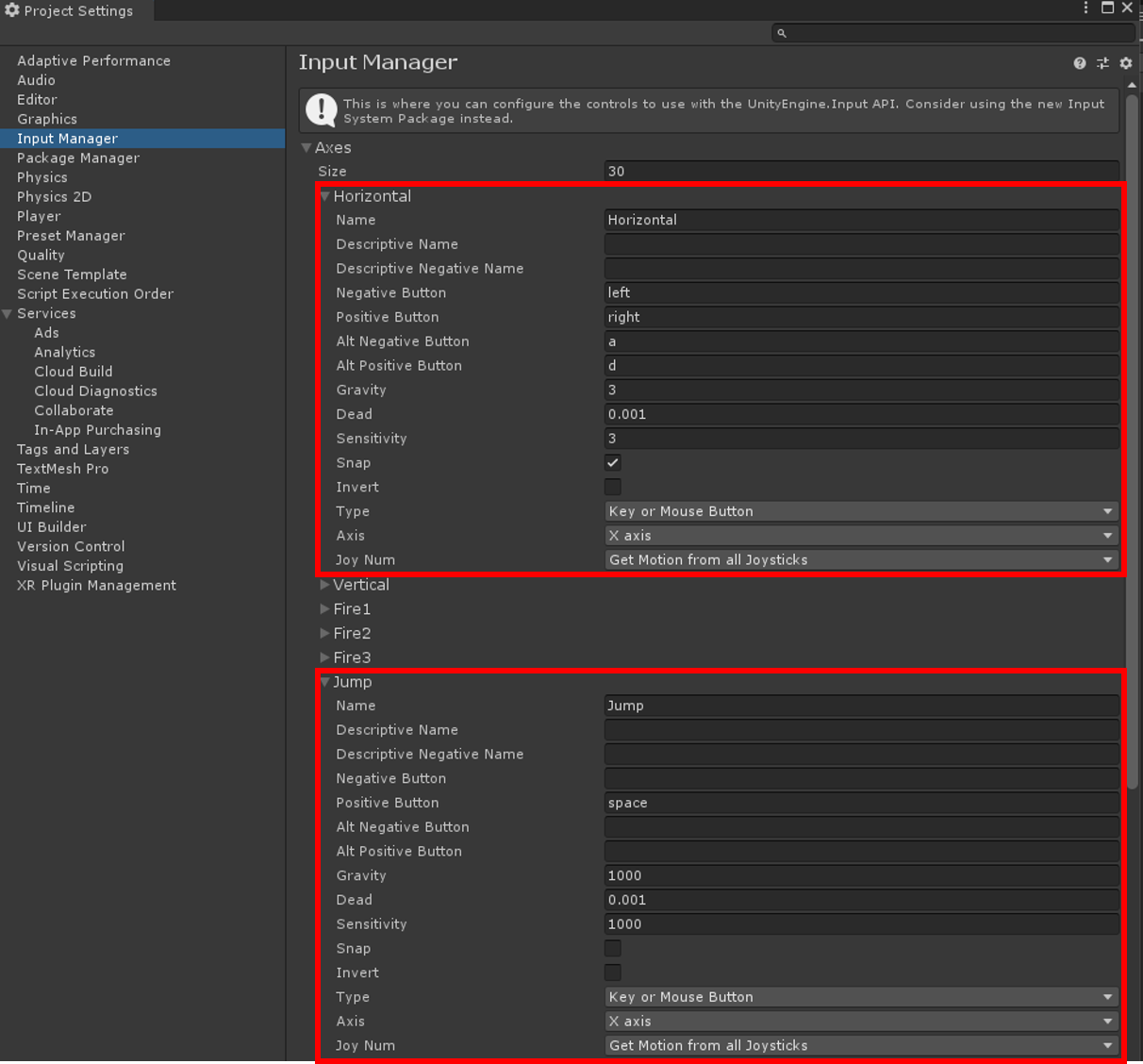The width and height of the screenshot is (1143, 1064).
Task: Collapse the Axes foldout
Action: pyautogui.click(x=306, y=148)
